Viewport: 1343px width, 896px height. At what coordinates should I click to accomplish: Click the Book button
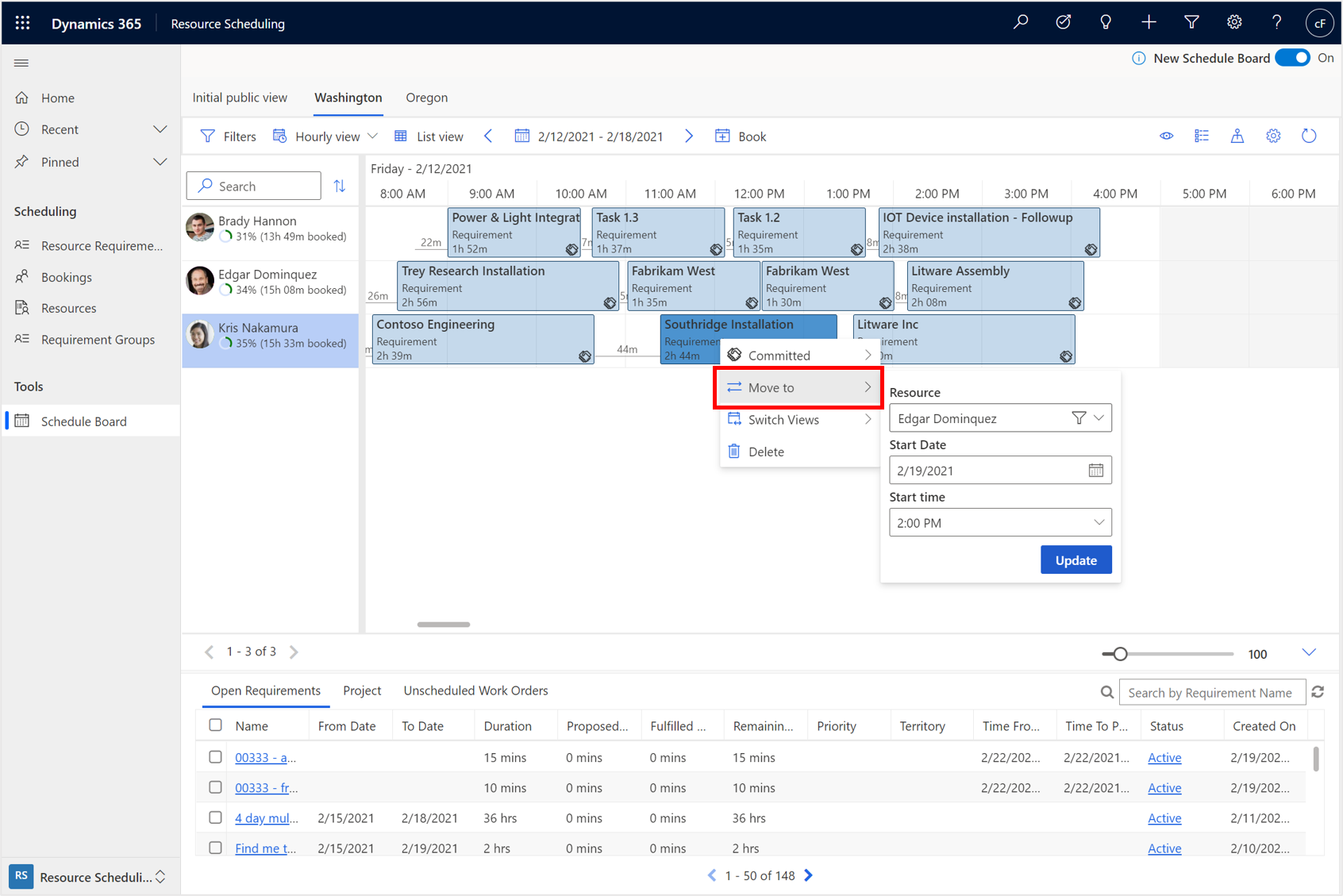(741, 136)
